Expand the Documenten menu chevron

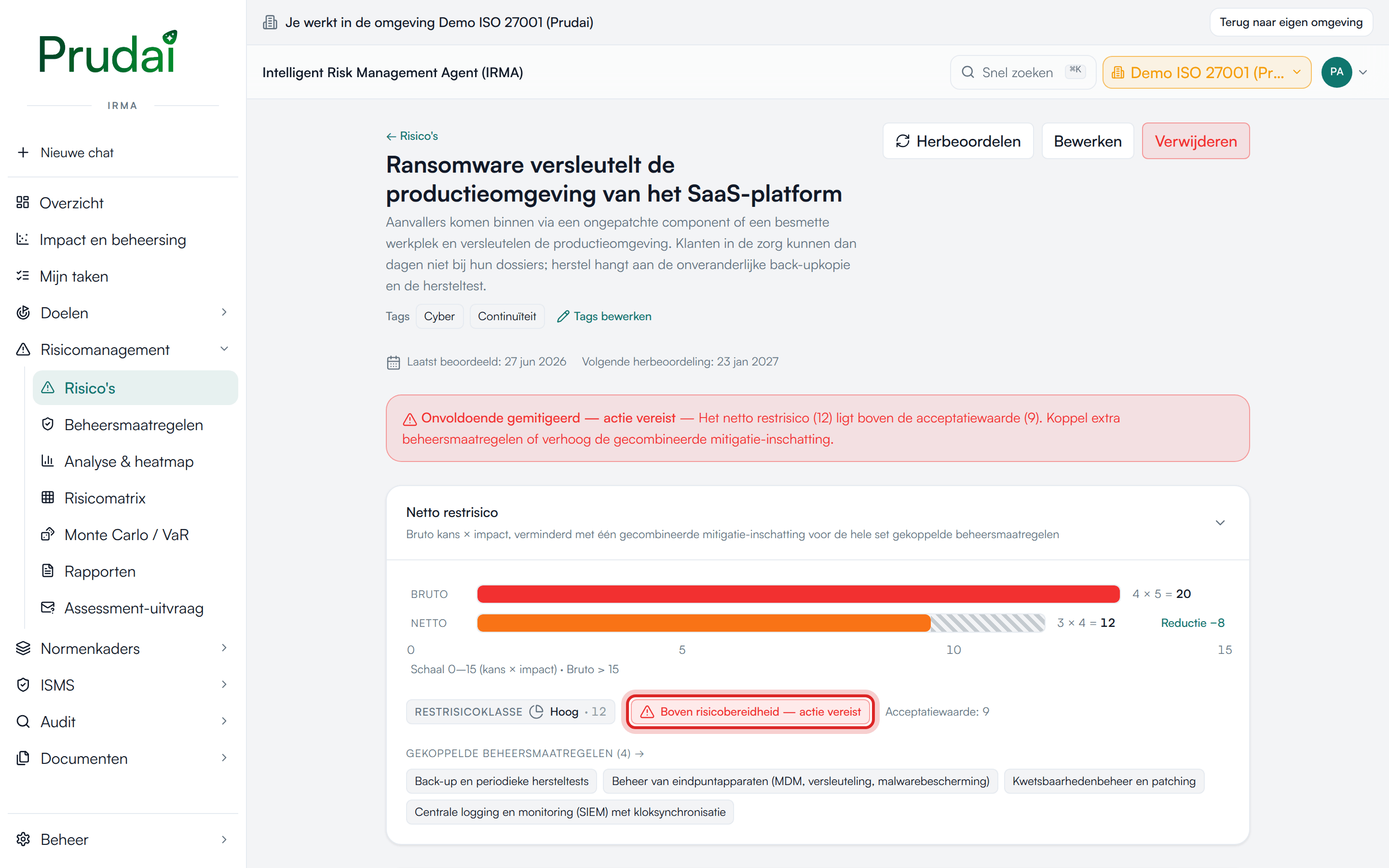click(224, 758)
